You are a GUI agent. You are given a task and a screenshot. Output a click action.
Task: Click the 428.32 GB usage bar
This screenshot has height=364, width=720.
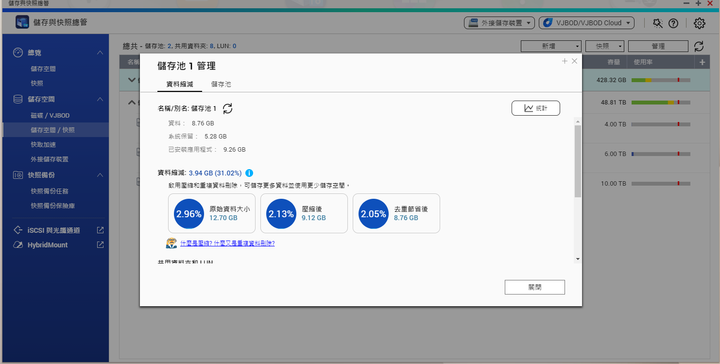point(661,80)
